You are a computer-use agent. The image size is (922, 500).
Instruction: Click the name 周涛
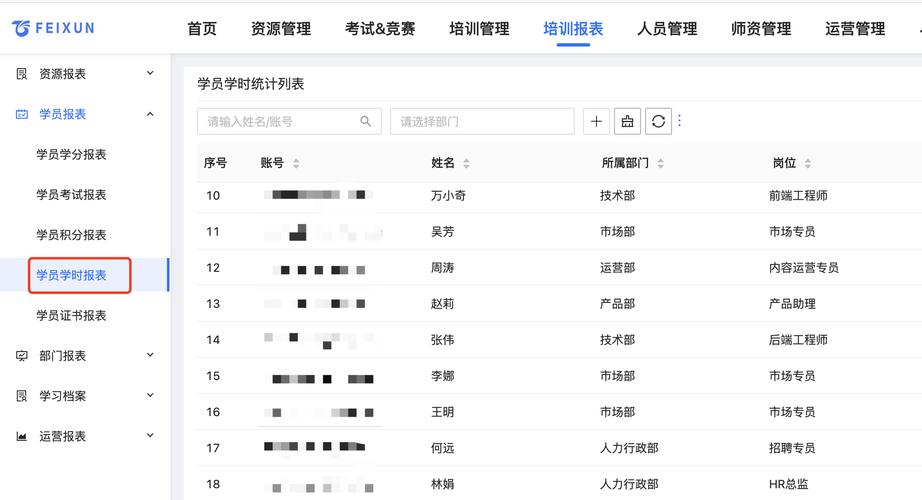click(442, 268)
